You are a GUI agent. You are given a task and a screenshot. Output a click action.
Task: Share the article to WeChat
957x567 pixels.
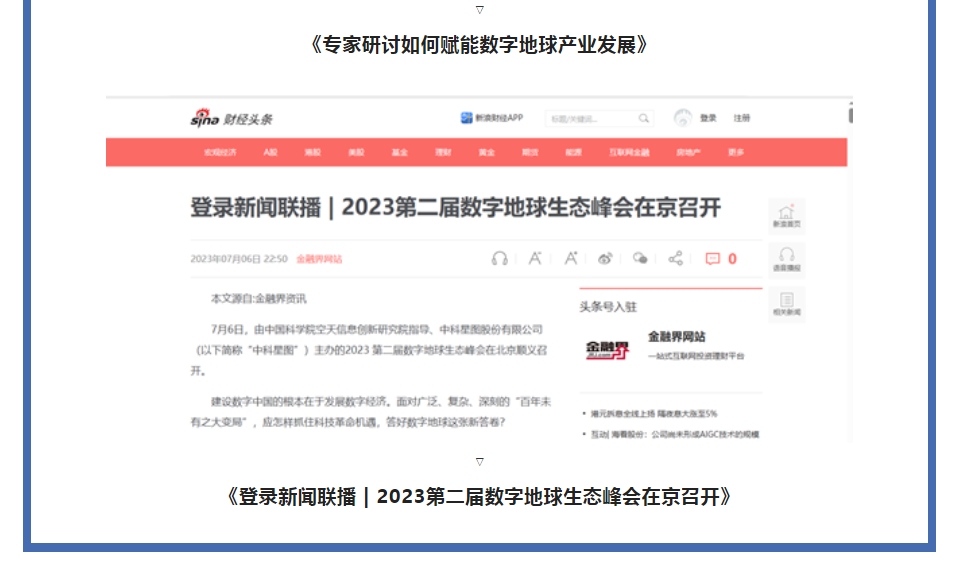(640, 258)
